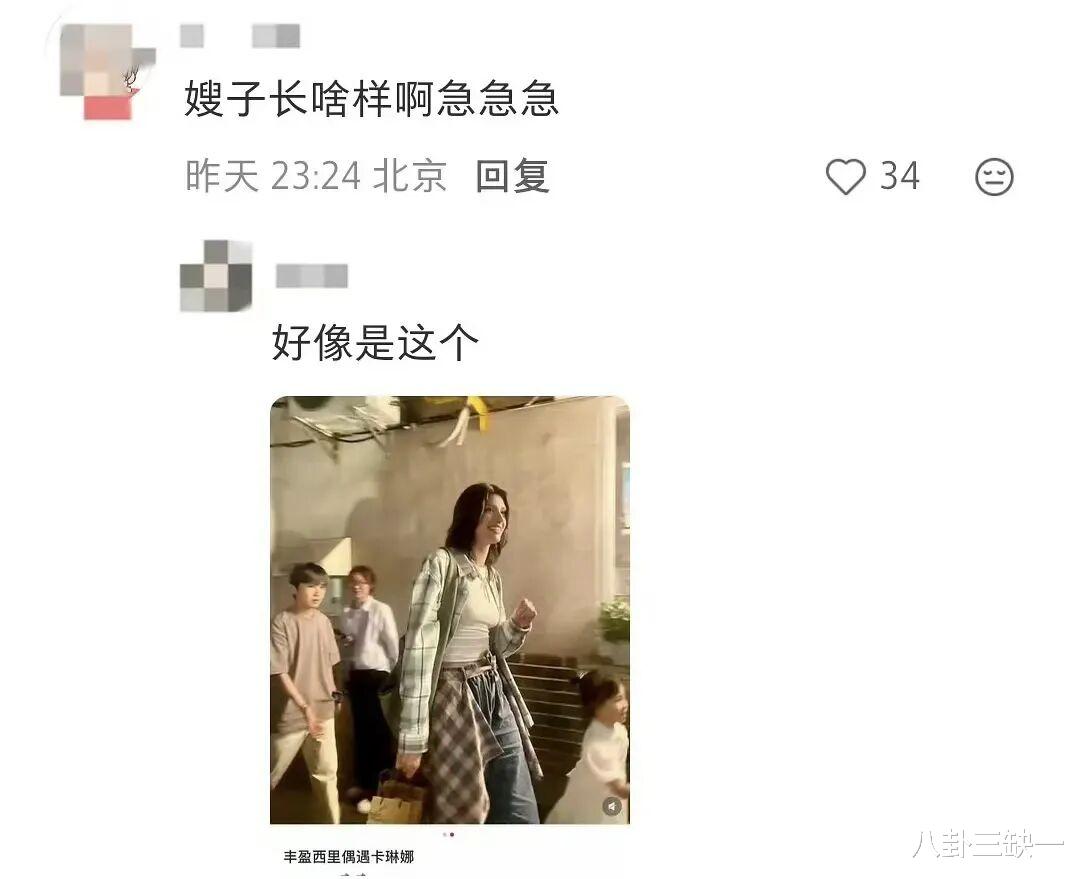Select the reply text 好像是这个
The width and height of the screenshot is (1080, 879).
(375, 342)
